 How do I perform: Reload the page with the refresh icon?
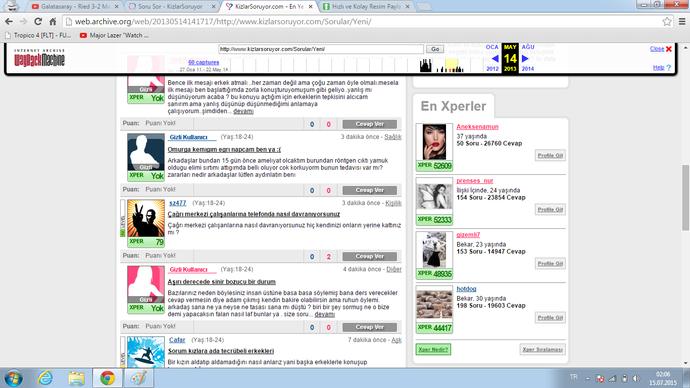[x=38, y=22]
